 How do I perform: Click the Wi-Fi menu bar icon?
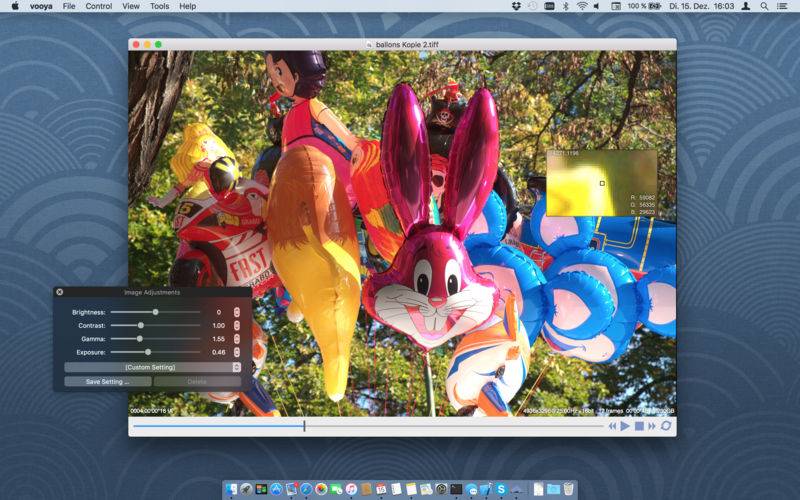(582, 6)
